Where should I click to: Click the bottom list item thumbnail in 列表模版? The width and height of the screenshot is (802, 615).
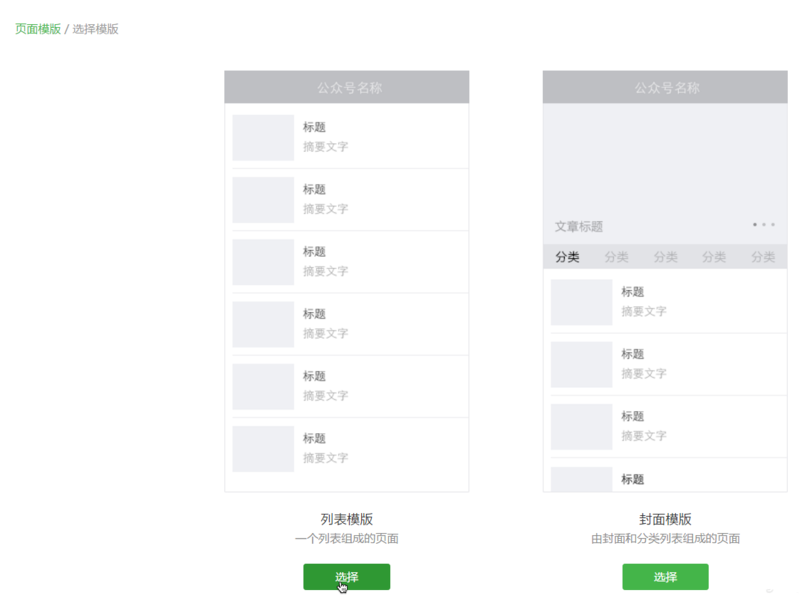[x=262, y=448]
